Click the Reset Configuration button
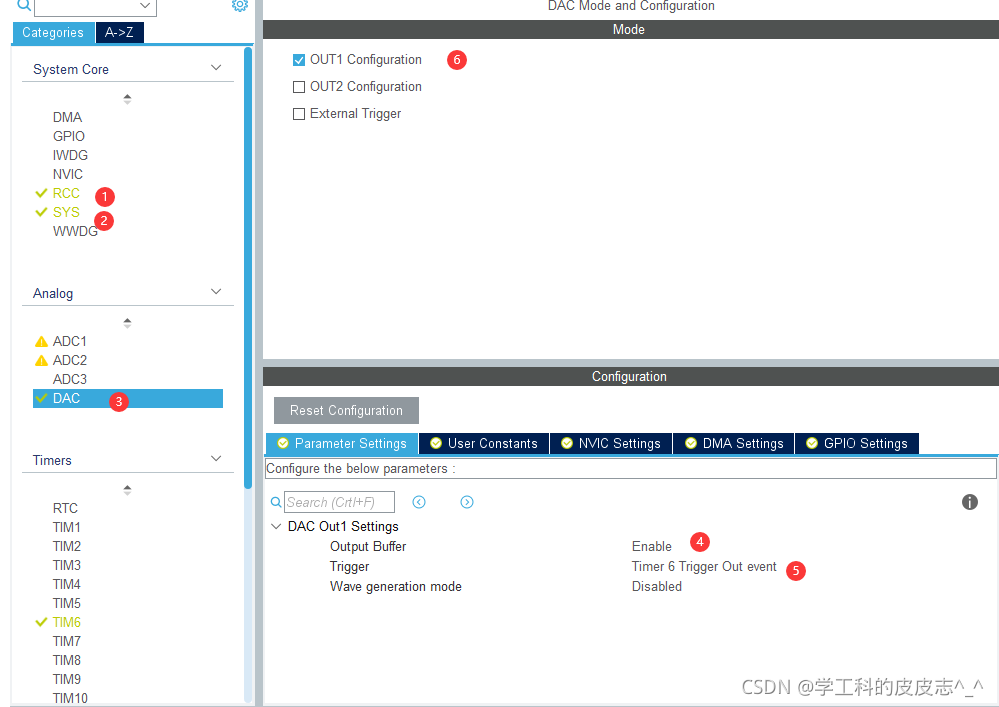Screen dimensions: 999x707 (x=346, y=411)
